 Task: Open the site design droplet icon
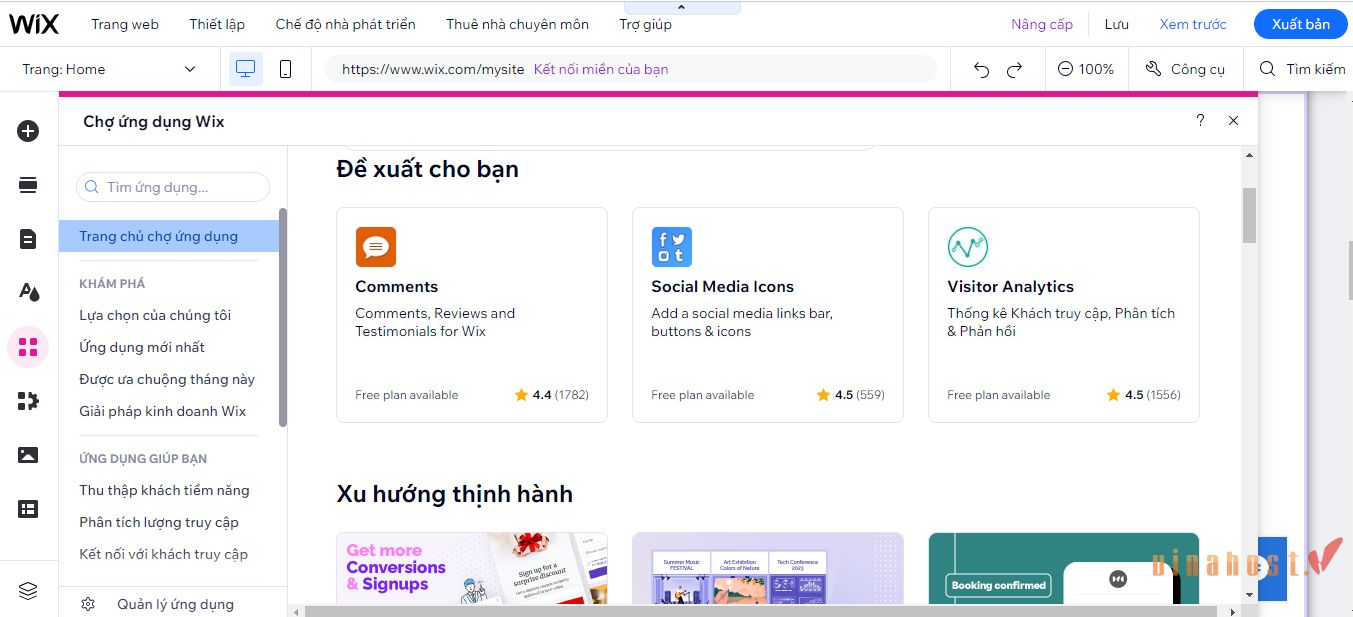click(28, 293)
